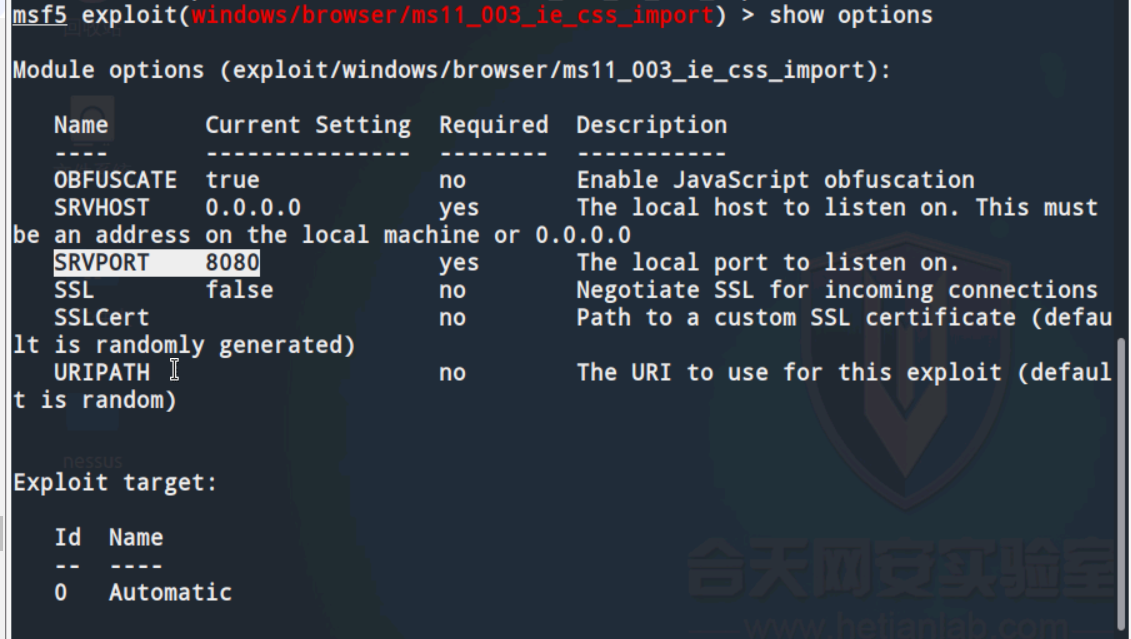Screen dimensions: 1131x639
Task: Click the underlined msf5 prompt text
Action: [x=40, y=15]
